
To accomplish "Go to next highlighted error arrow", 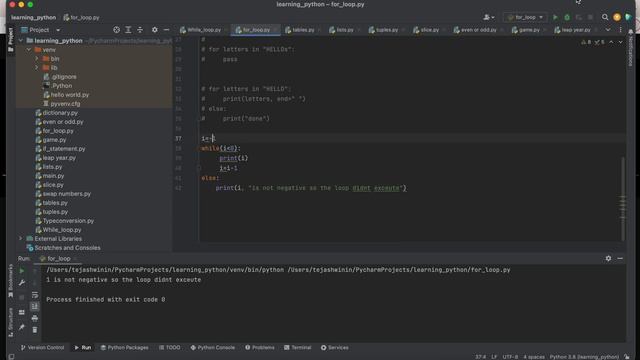I will click(620, 42).
